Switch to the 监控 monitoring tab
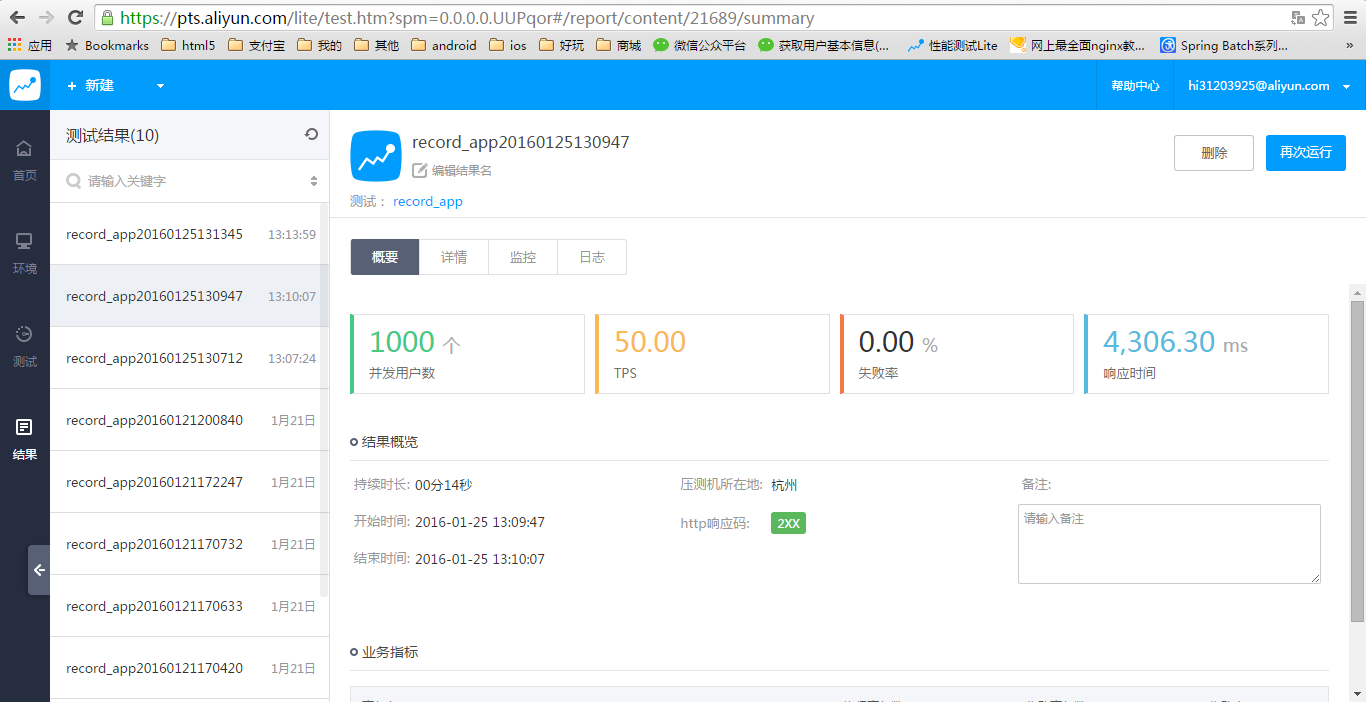 [523, 257]
